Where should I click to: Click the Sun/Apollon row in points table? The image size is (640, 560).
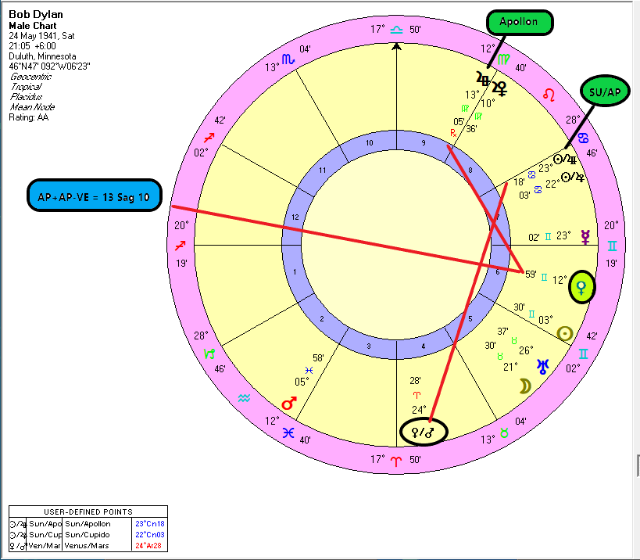tap(88, 524)
